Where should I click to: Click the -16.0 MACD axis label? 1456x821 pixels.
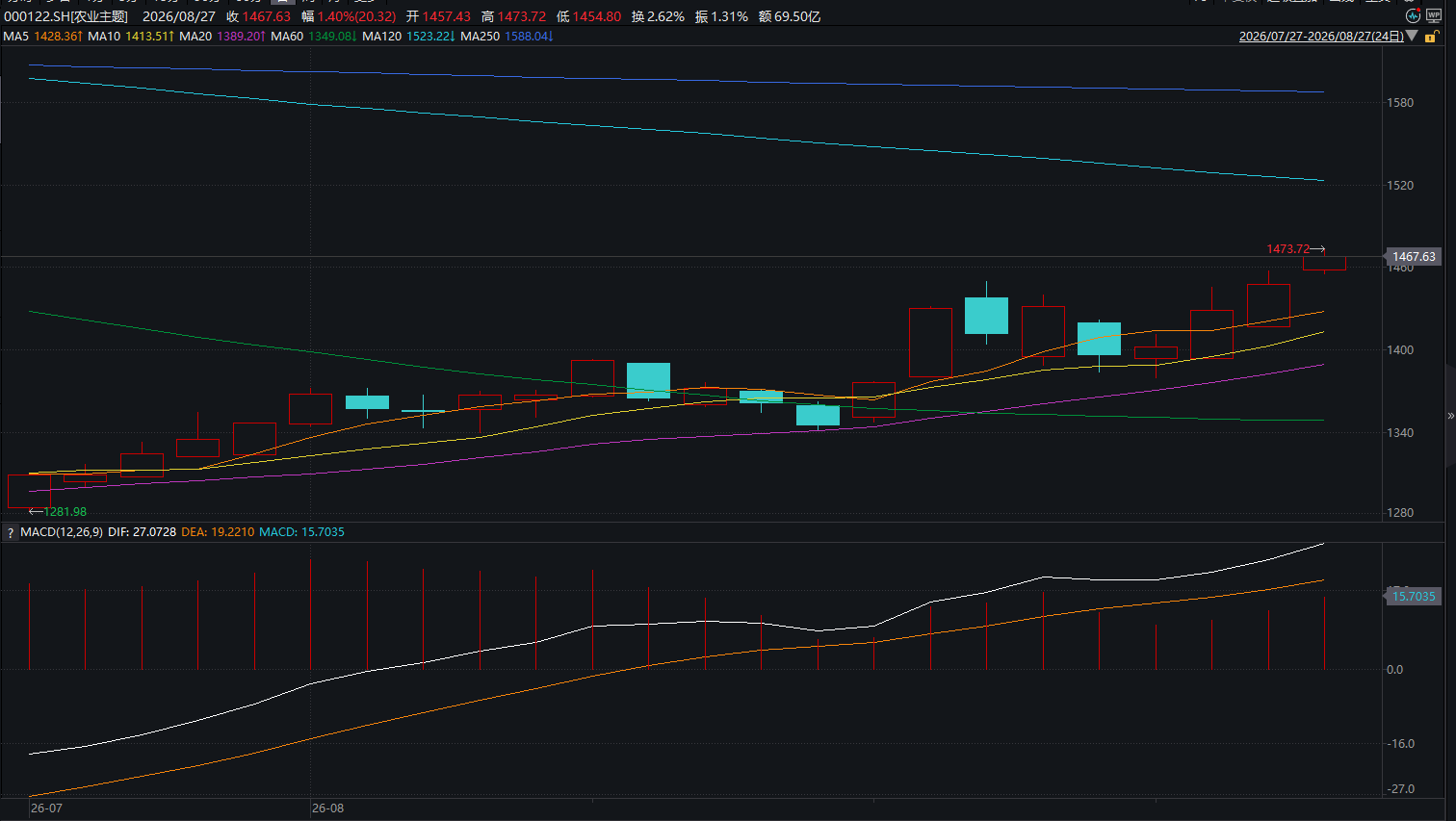(1400, 744)
